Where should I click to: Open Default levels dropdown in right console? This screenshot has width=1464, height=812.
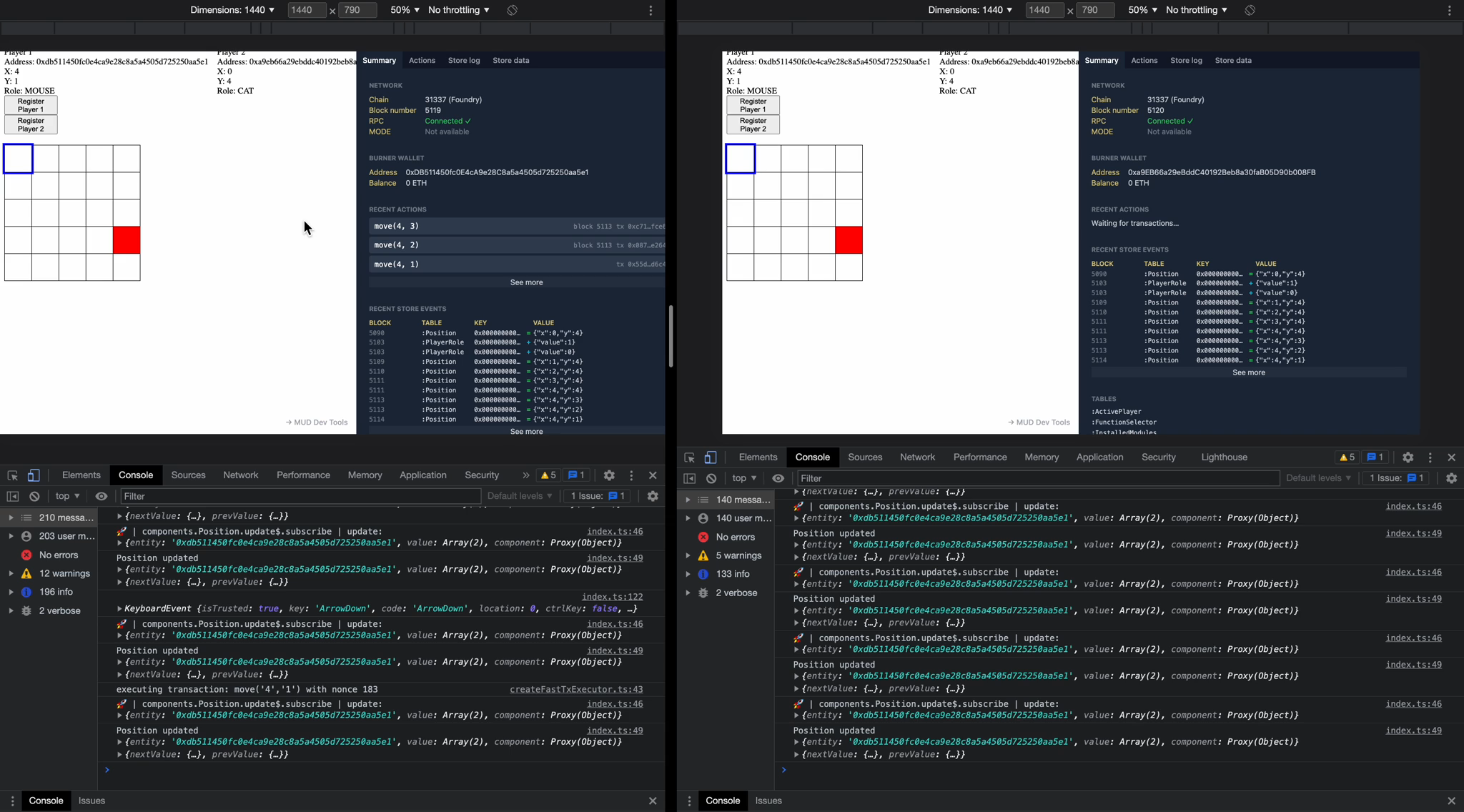click(1318, 478)
